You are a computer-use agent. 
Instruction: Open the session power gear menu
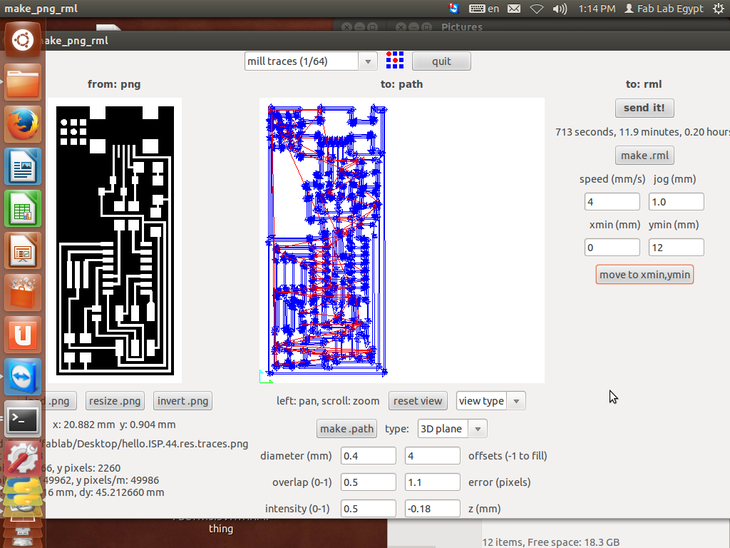[719, 8]
